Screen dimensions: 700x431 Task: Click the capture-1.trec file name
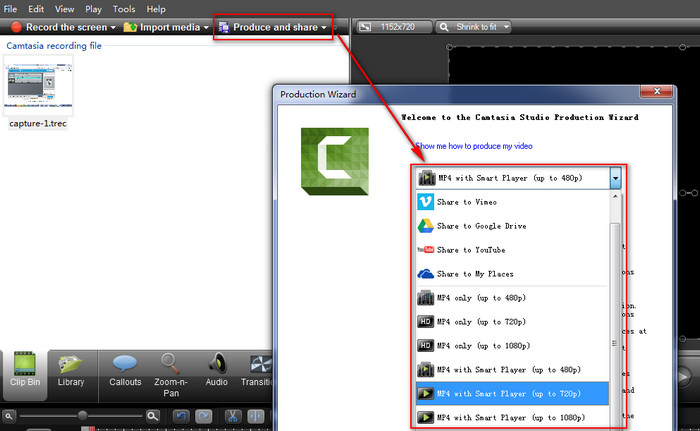coord(38,124)
